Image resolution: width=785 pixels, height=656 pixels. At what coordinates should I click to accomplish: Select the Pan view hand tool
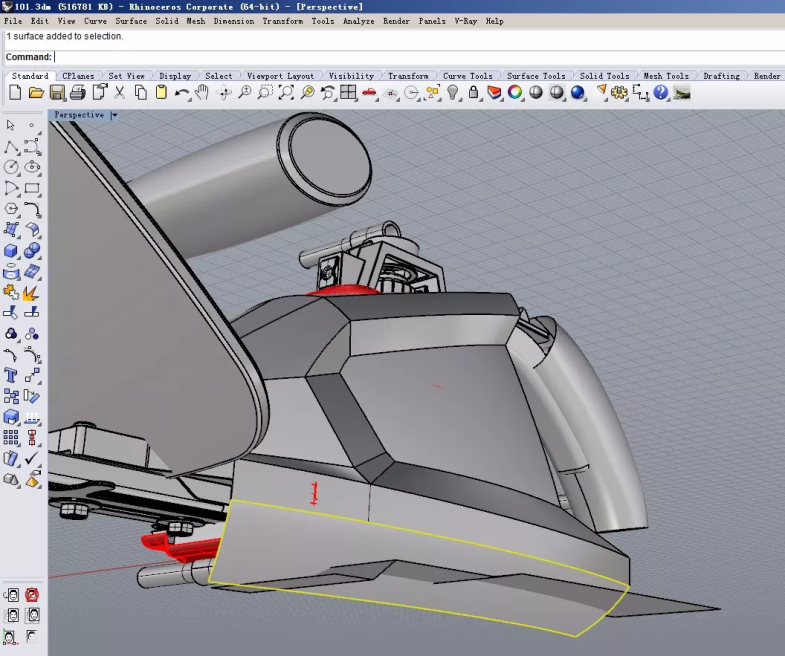pos(202,93)
